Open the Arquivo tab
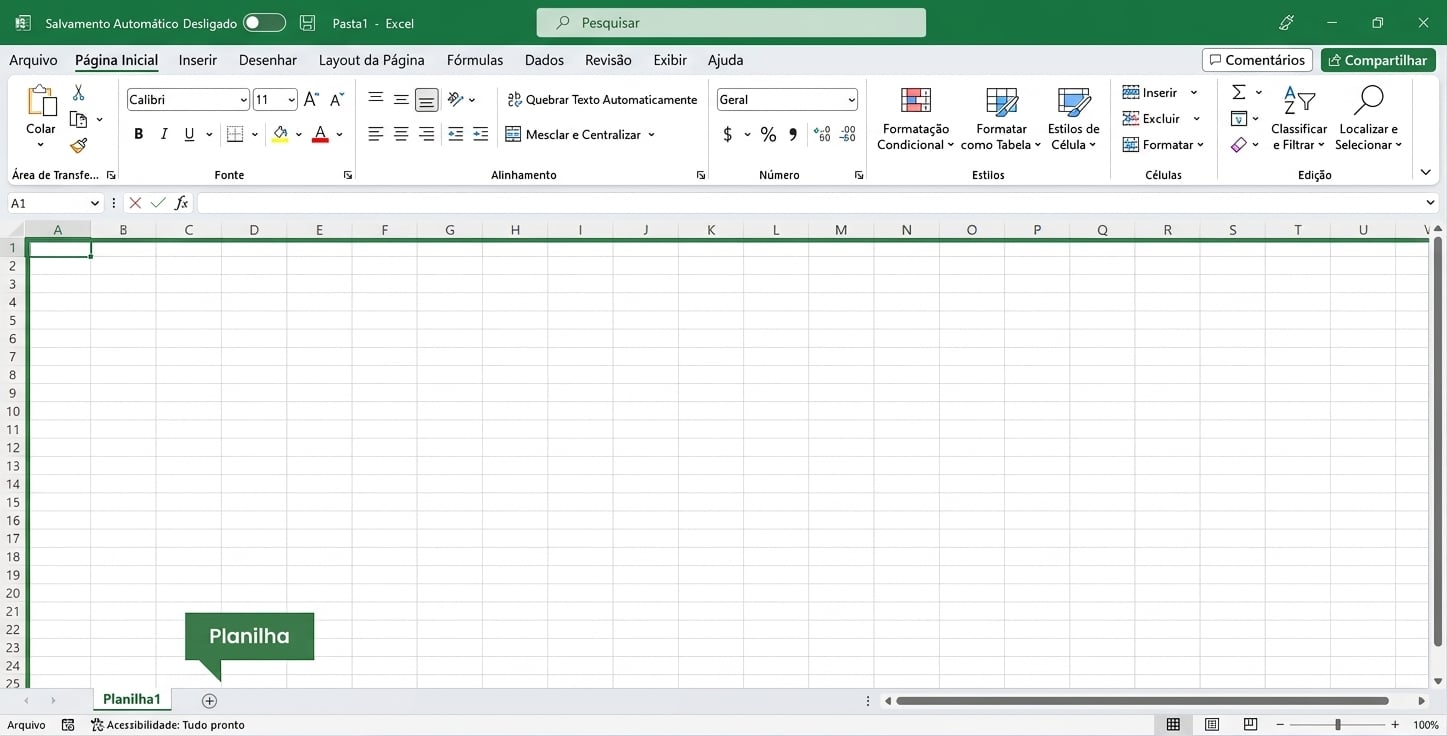The image size is (1447, 736). coord(33,60)
